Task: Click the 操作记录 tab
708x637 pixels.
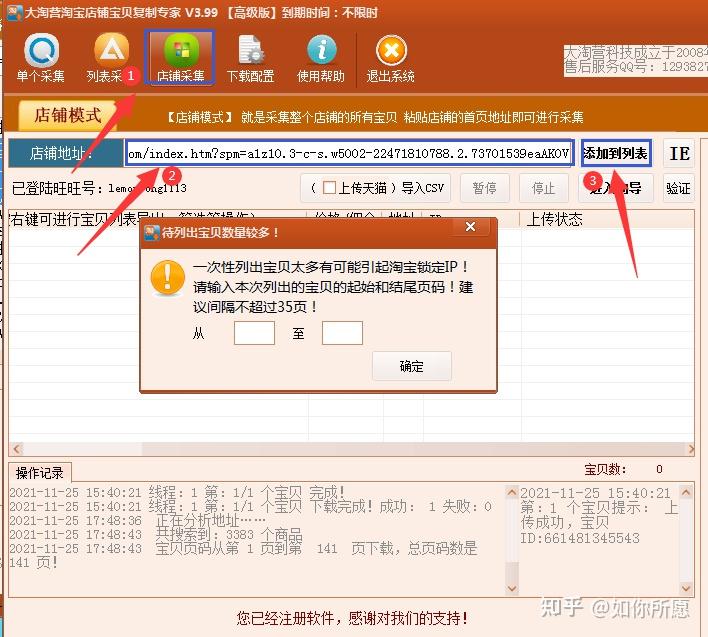Action: coord(40,472)
